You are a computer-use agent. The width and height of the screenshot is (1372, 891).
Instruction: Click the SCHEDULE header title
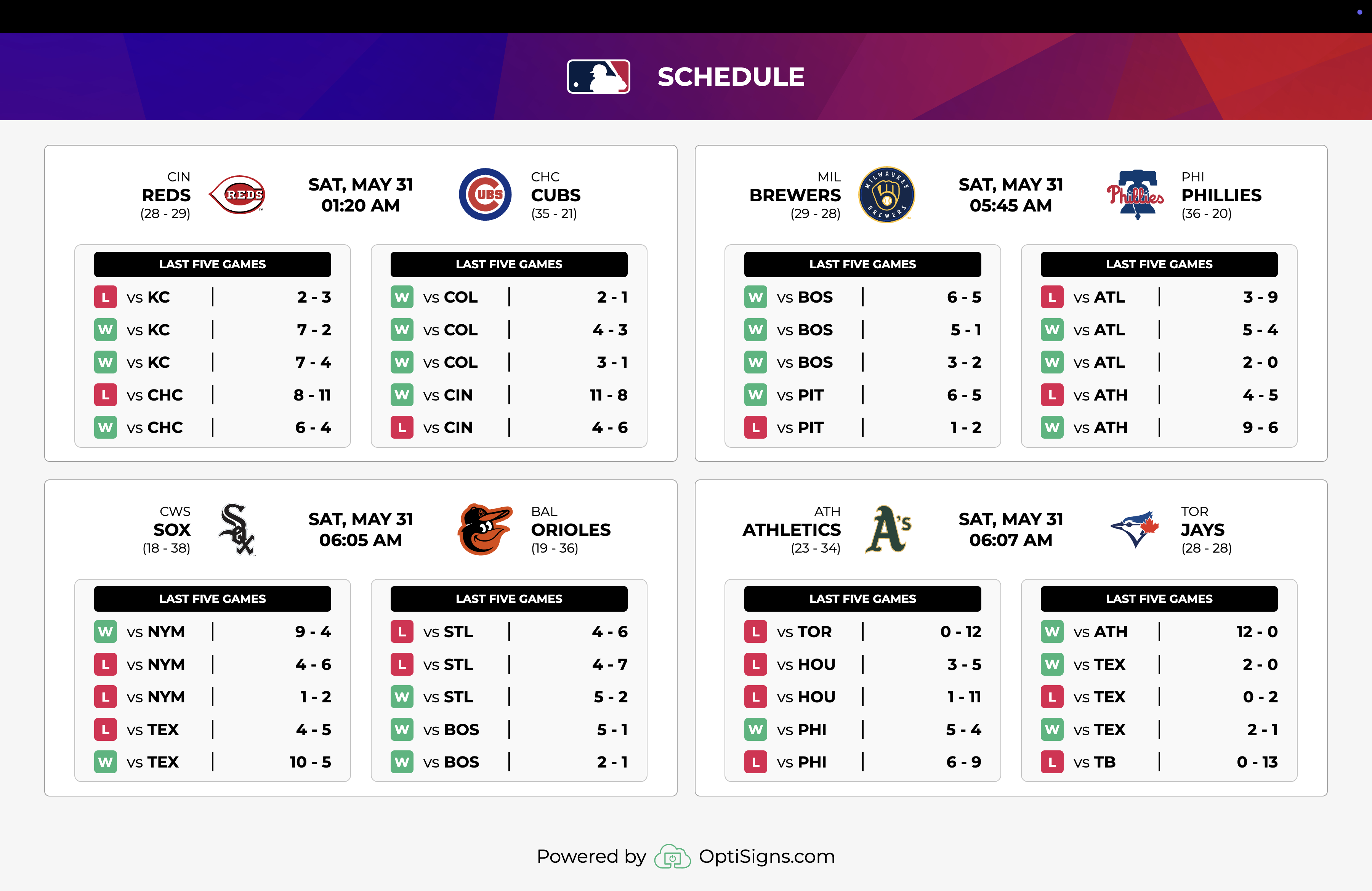tap(731, 77)
